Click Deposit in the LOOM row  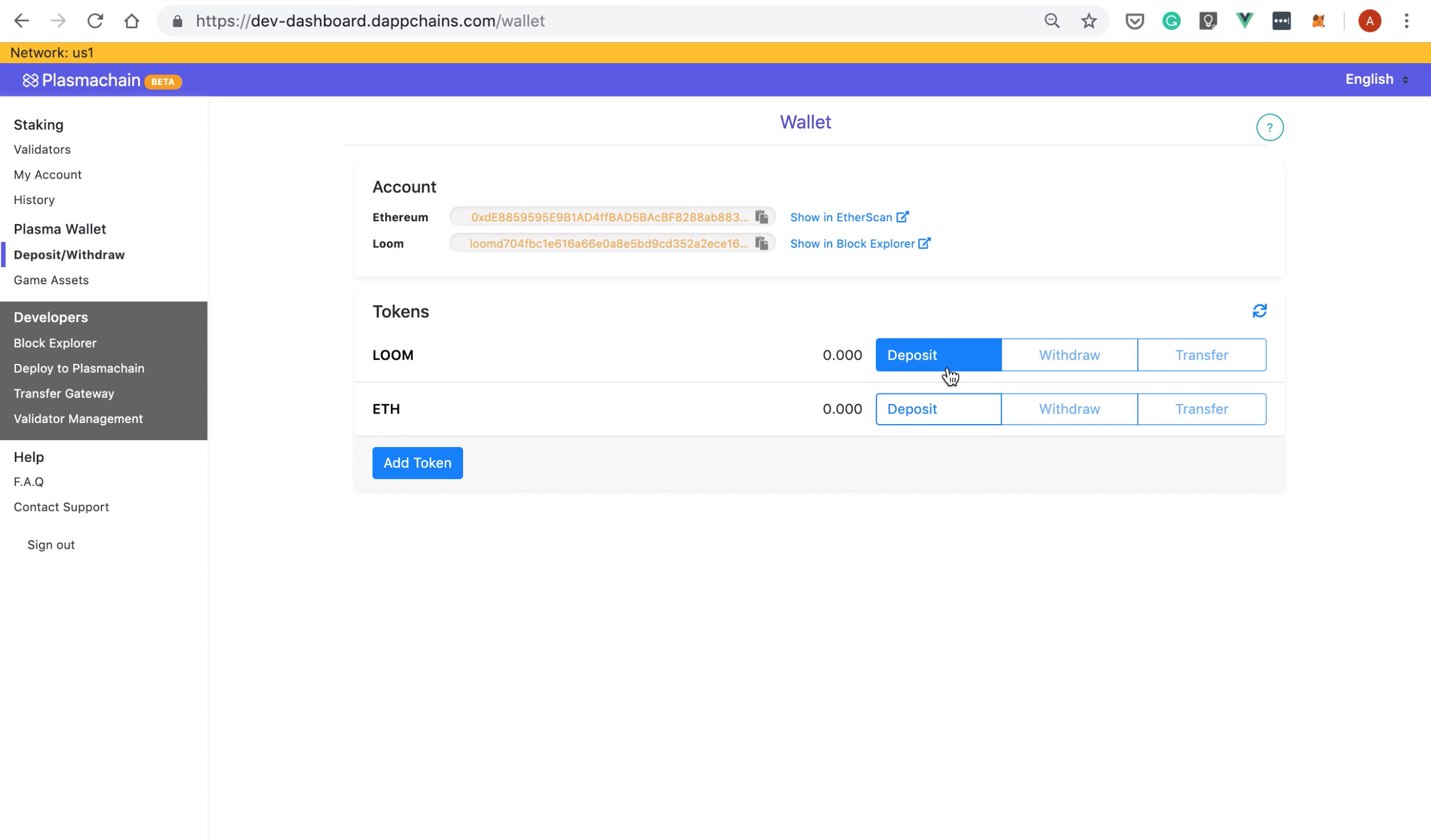938,355
